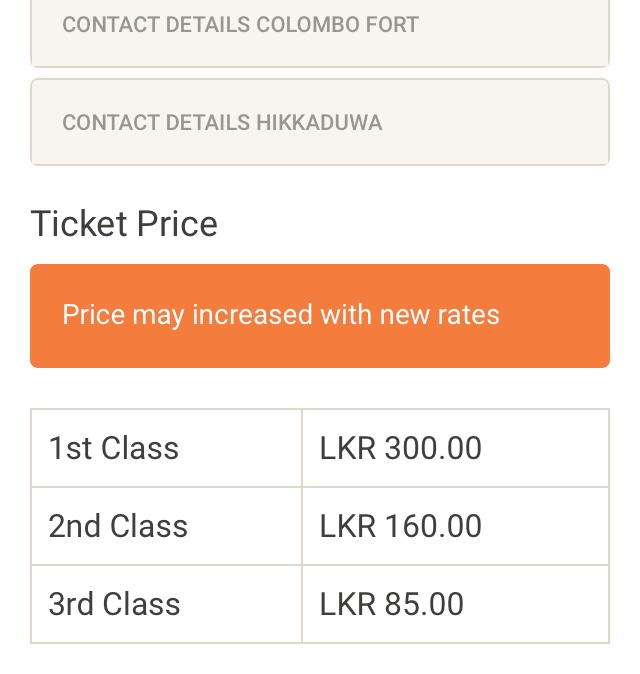The width and height of the screenshot is (640, 674).
Task: Expand the Contact Details Hikkaduwa section
Action: [222, 123]
